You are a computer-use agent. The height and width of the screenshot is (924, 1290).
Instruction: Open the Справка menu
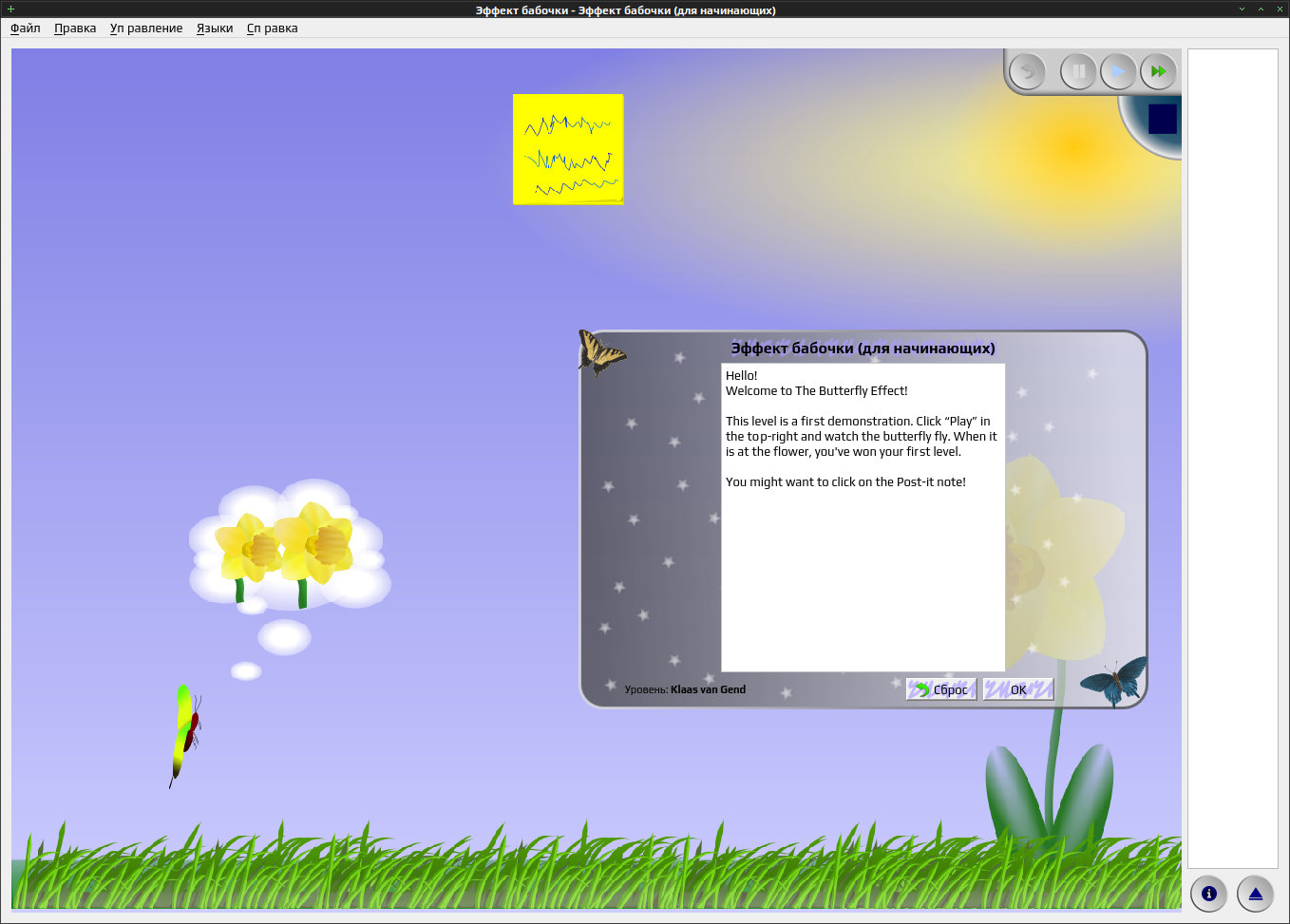click(x=273, y=28)
